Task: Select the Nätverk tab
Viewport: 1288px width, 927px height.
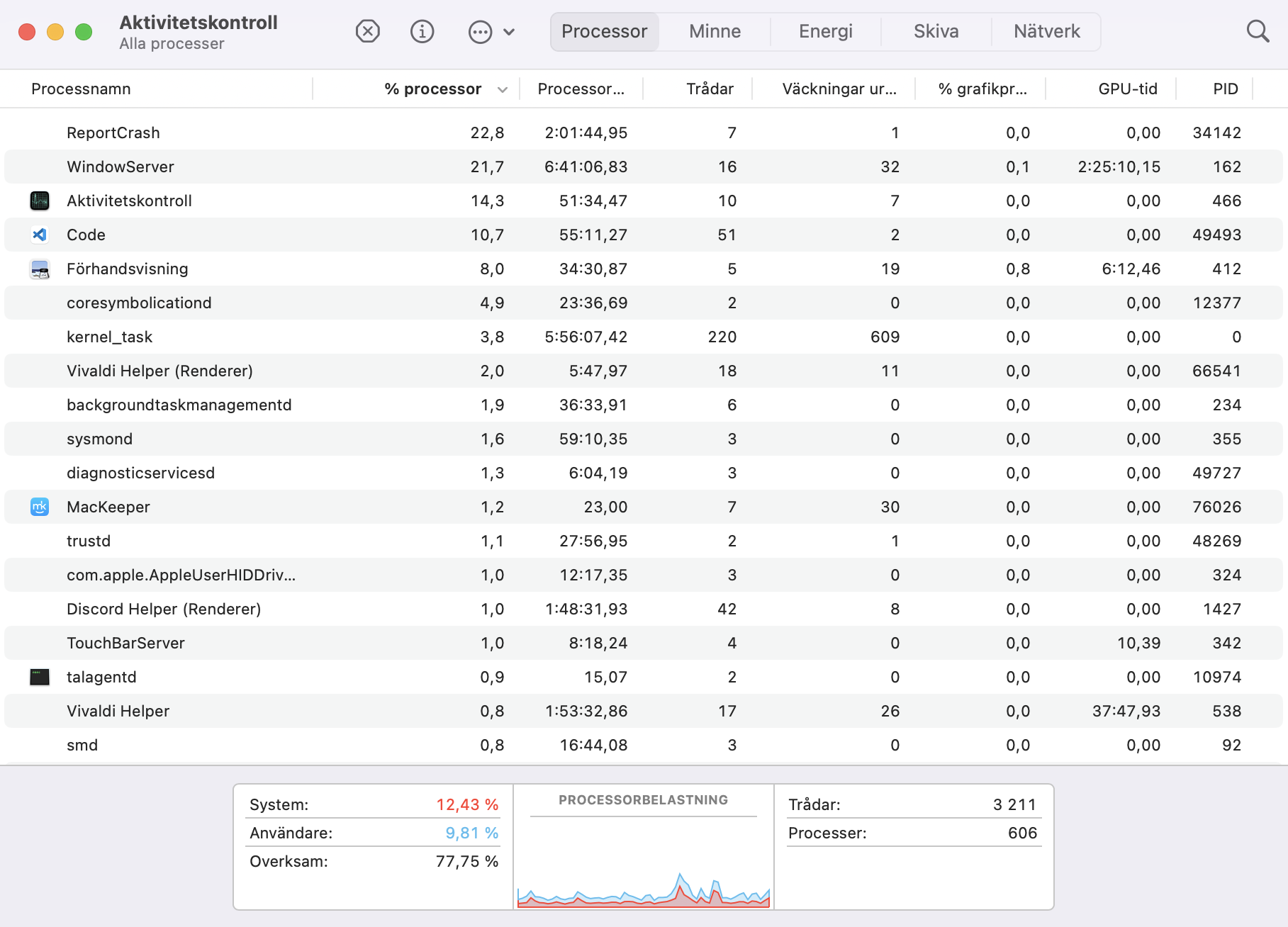Action: (x=1046, y=32)
